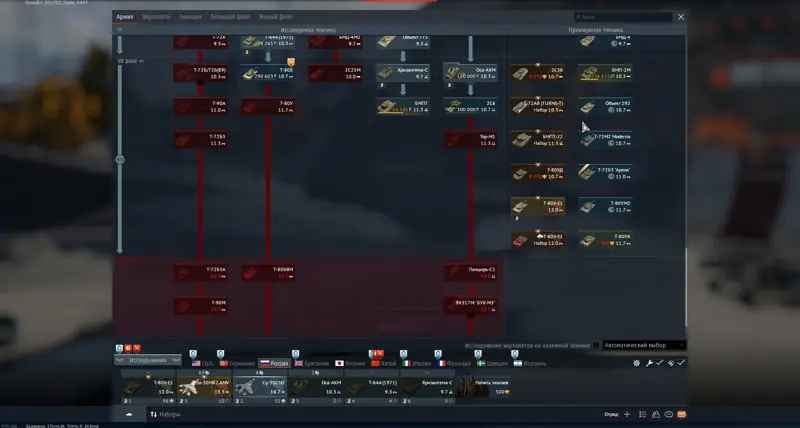
Task: Click the wrench repair icon
Action: tap(649, 363)
